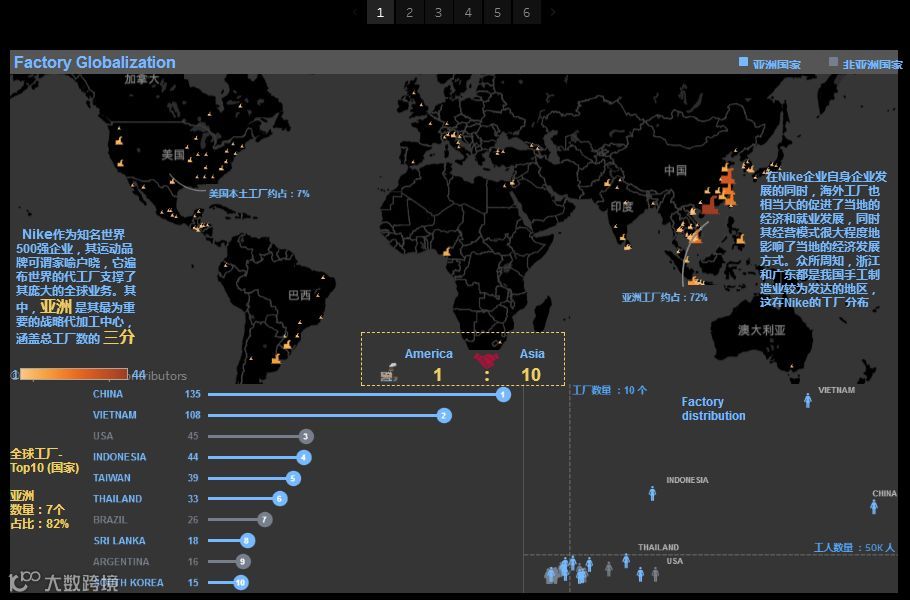Toggle the 亚洲国家 legend square
The width and height of the screenshot is (910, 600).
pyautogui.click(x=743, y=62)
